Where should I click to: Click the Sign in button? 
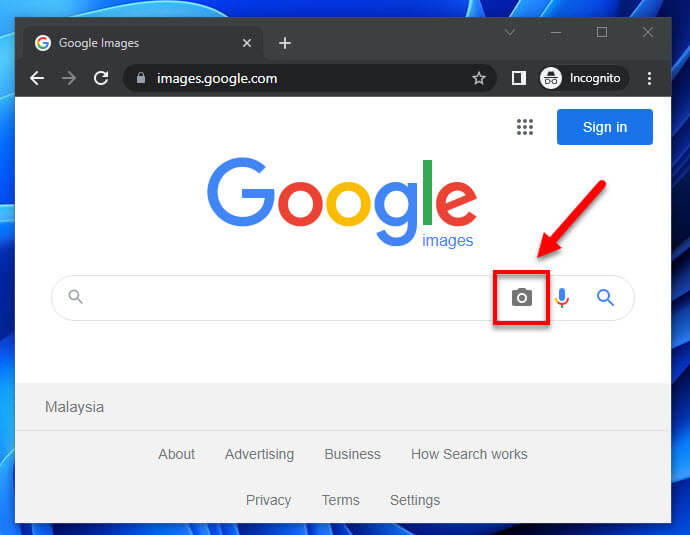point(605,127)
